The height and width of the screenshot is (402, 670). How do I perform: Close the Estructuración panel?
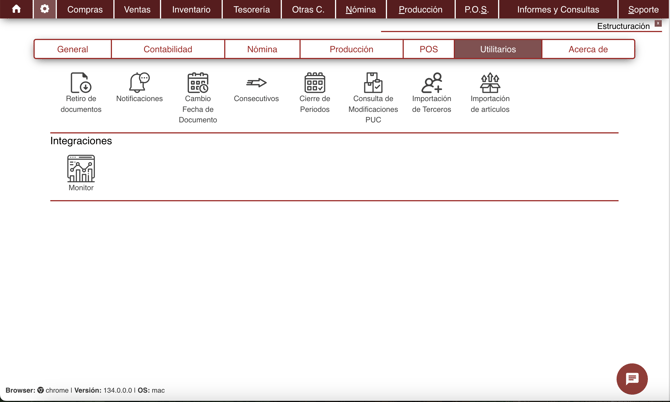pyautogui.click(x=658, y=23)
